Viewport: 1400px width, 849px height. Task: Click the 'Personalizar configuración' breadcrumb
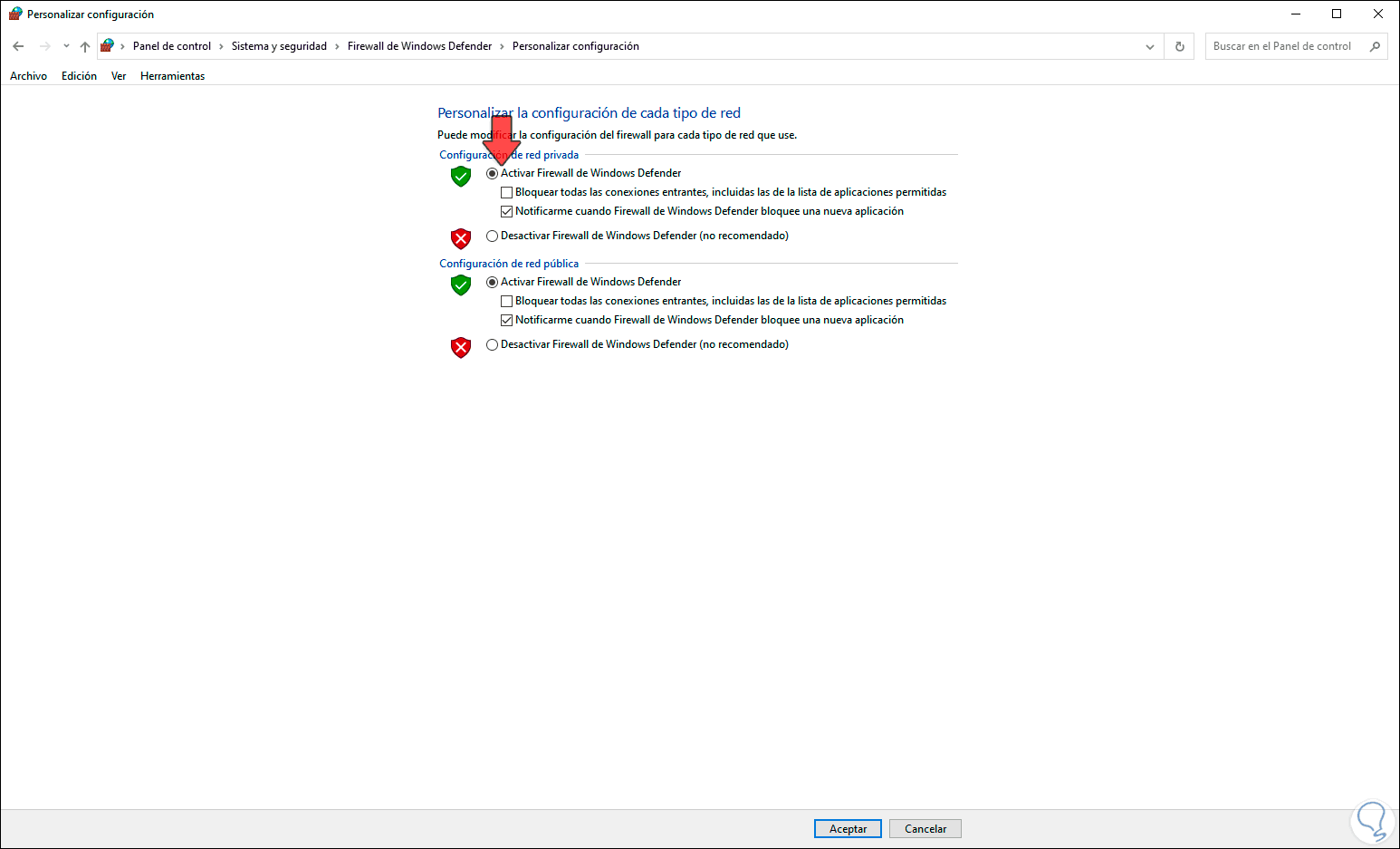576,46
